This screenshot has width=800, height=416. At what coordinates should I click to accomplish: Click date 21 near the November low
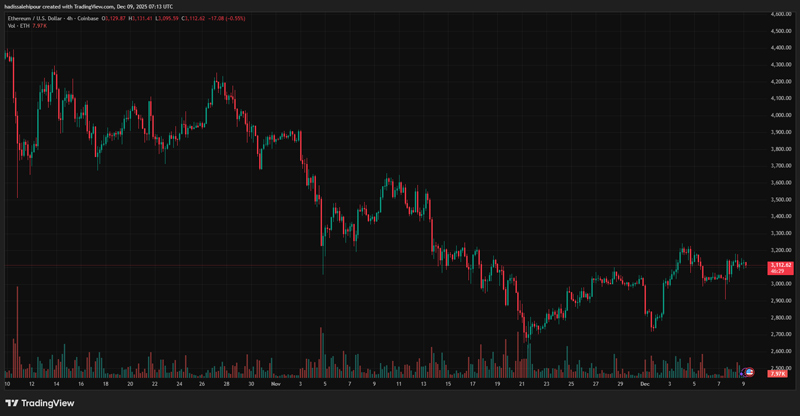point(522,384)
